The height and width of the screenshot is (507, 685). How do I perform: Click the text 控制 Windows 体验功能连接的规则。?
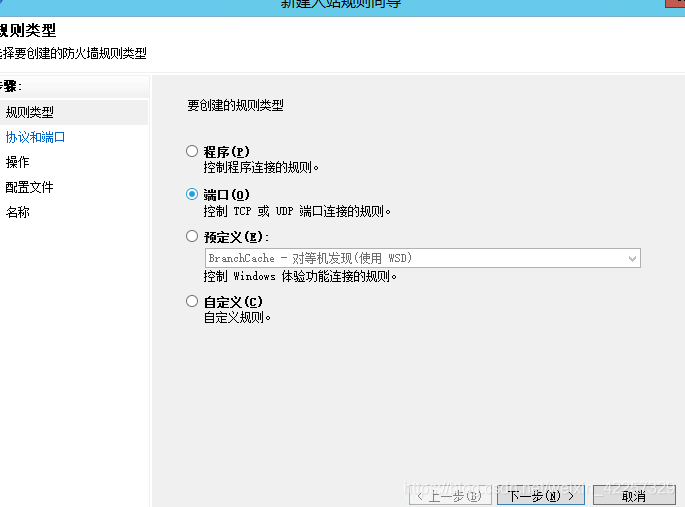300,276
